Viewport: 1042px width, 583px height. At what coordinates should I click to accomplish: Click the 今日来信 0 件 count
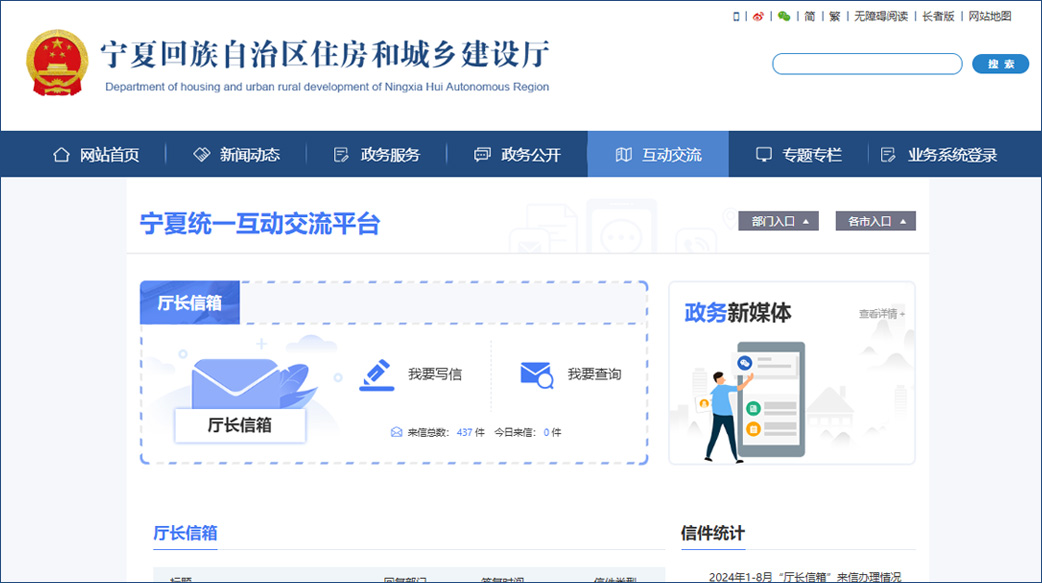(x=528, y=433)
